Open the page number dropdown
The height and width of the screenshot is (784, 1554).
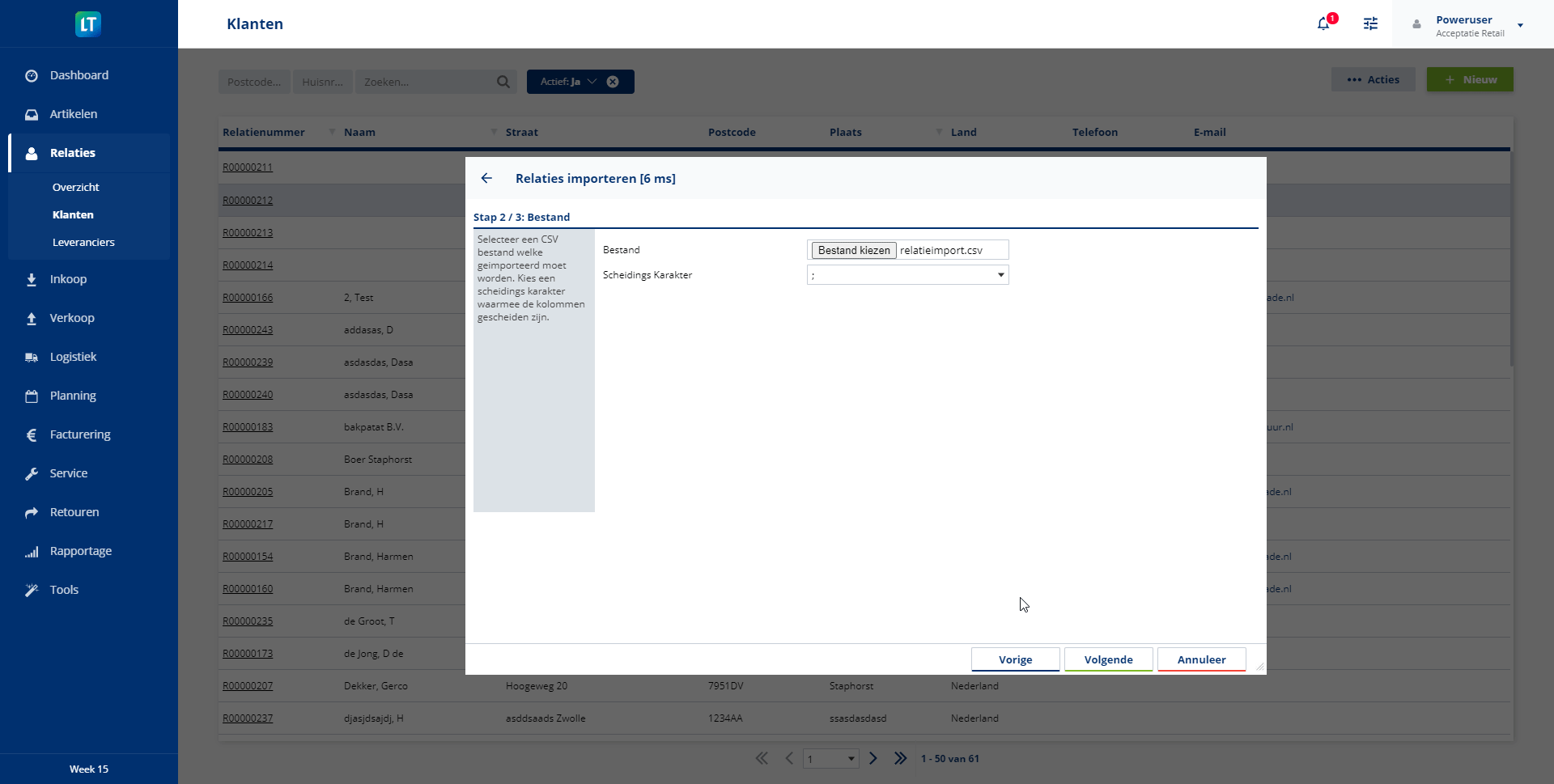point(830,759)
